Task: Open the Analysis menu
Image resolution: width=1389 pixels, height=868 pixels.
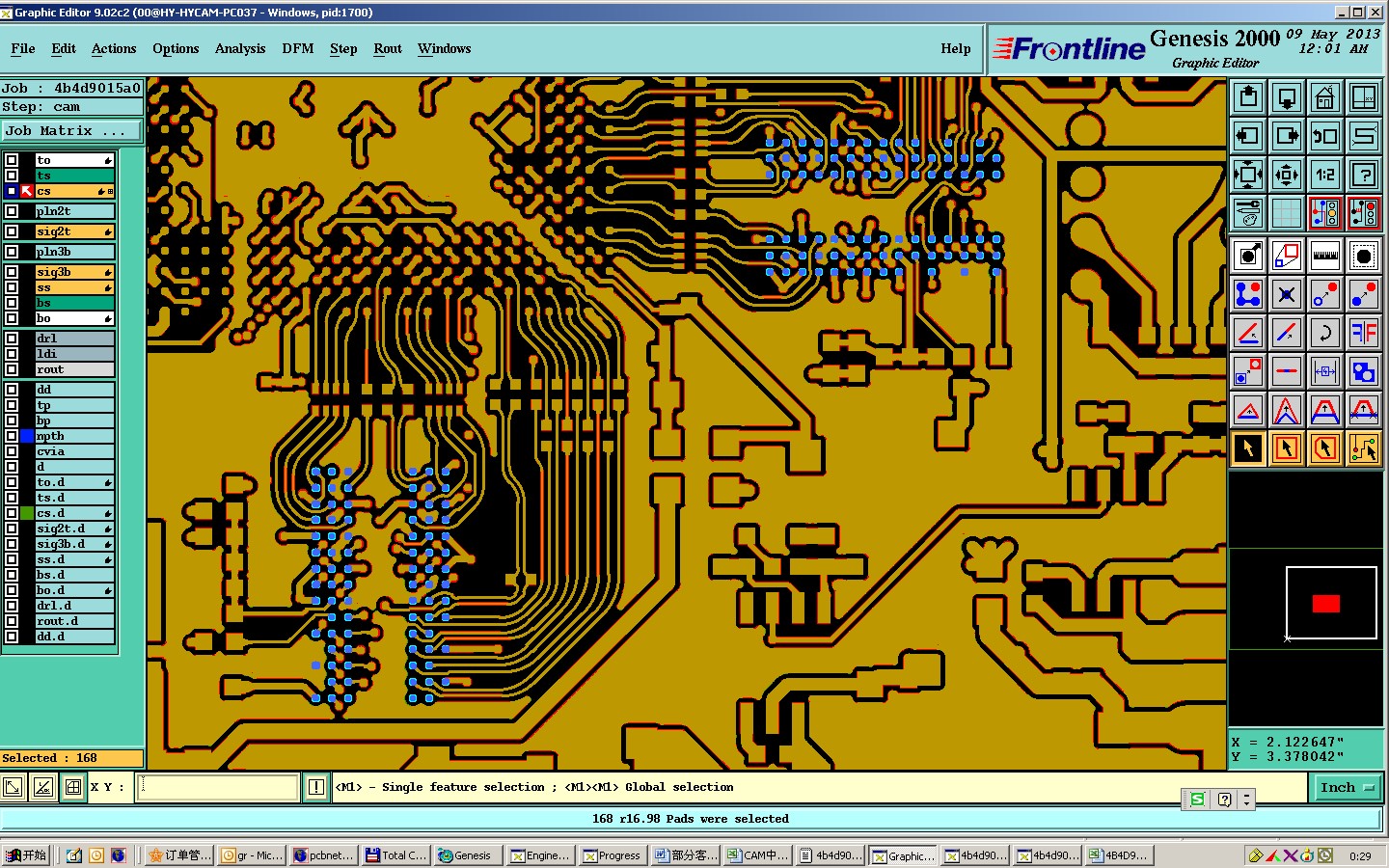Action: pyautogui.click(x=240, y=48)
